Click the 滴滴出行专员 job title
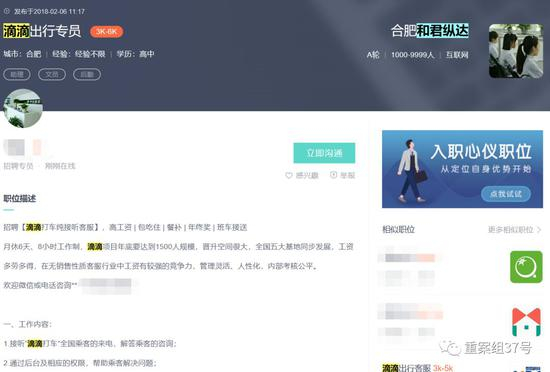 (42, 31)
